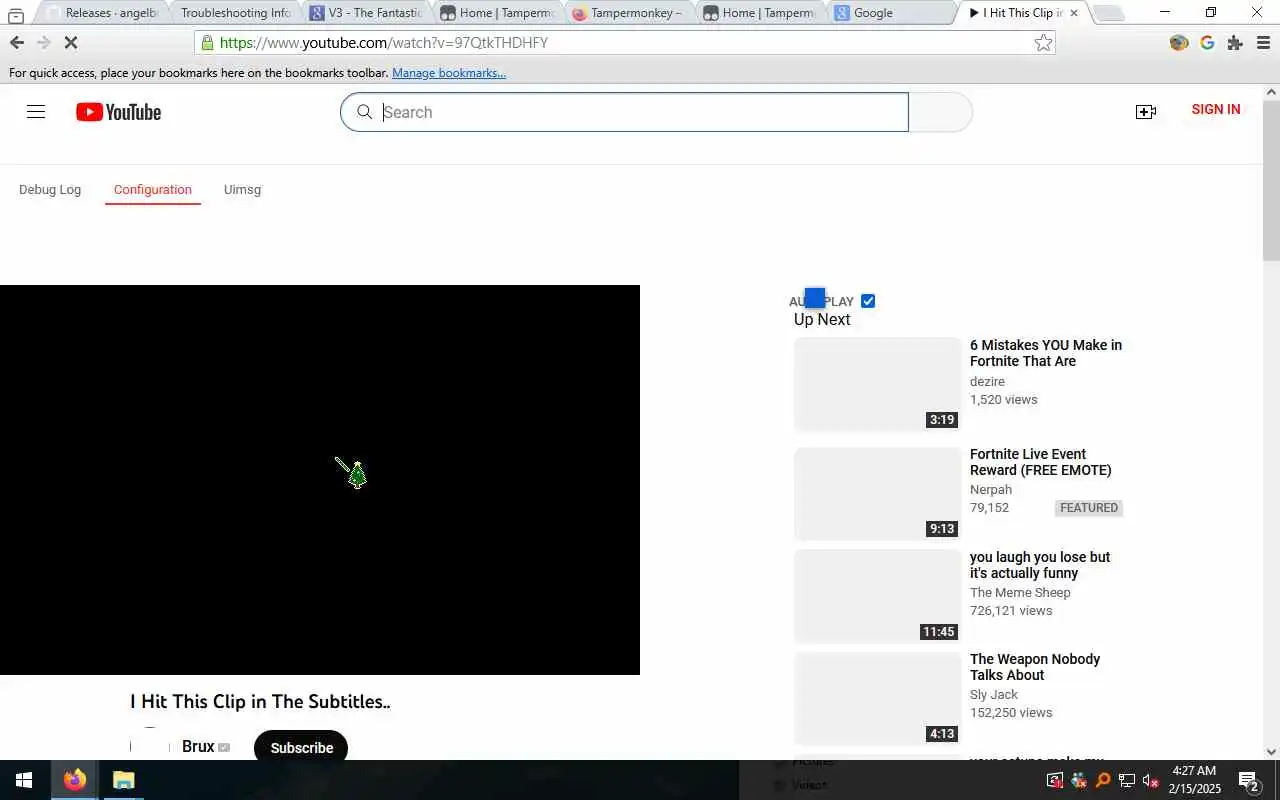This screenshot has width=1280, height=800.
Task: Open video 'The Weapon Nobody Talks About'
Action: pos(1035,667)
